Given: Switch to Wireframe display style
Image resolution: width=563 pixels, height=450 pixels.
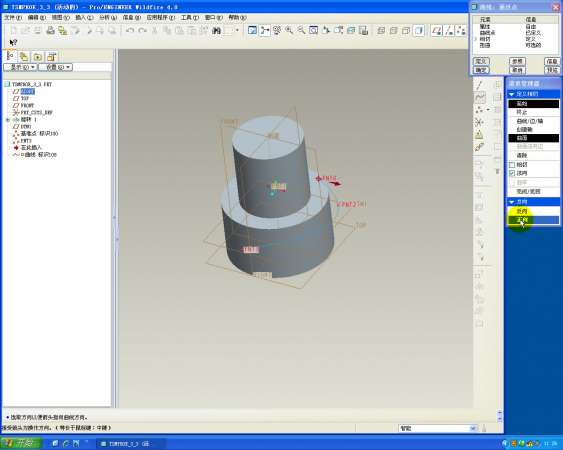Looking at the screenshot, I should pyautogui.click(x=381, y=31).
